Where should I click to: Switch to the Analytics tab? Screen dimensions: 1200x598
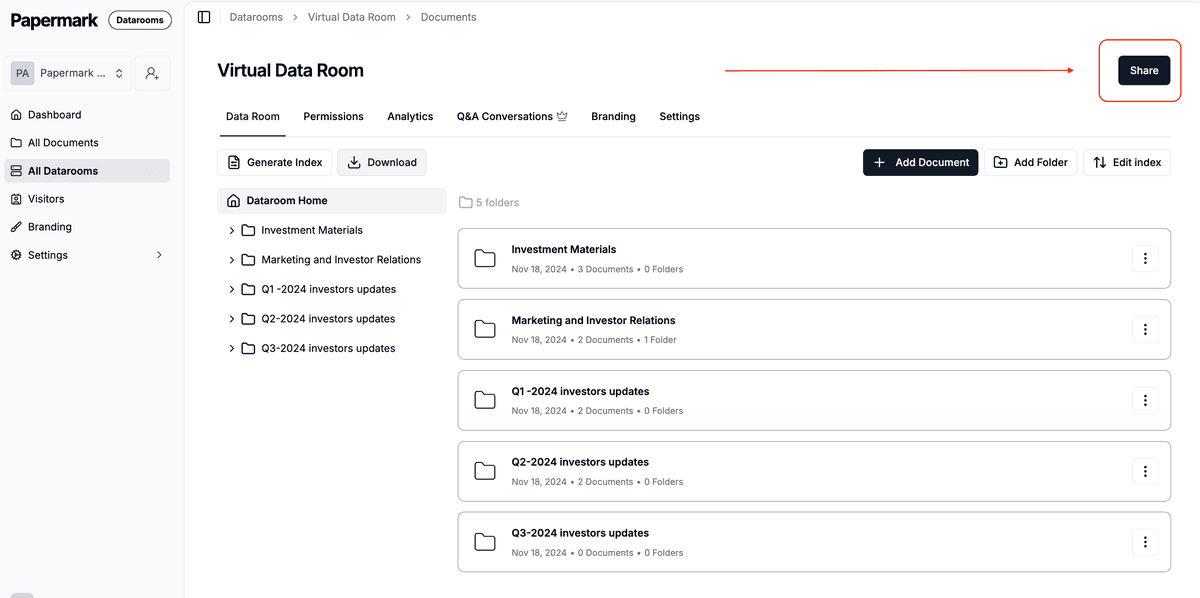(x=410, y=116)
